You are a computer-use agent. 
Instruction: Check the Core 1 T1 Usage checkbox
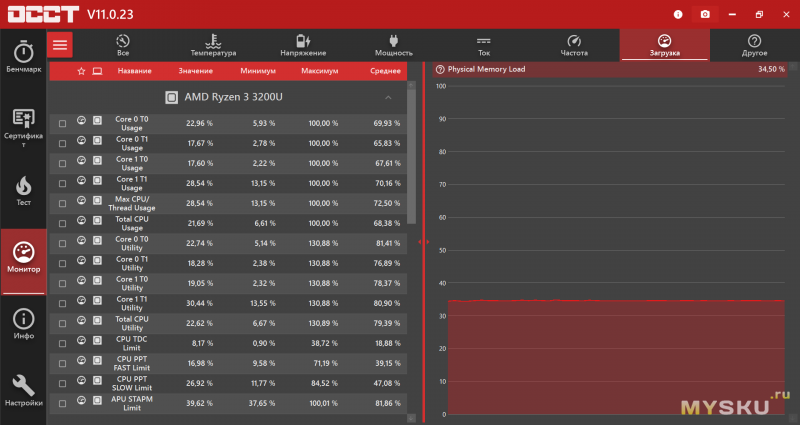coord(62,183)
